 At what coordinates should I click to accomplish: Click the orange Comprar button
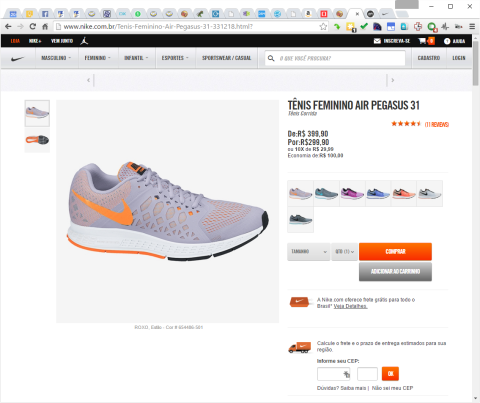click(395, 252)
